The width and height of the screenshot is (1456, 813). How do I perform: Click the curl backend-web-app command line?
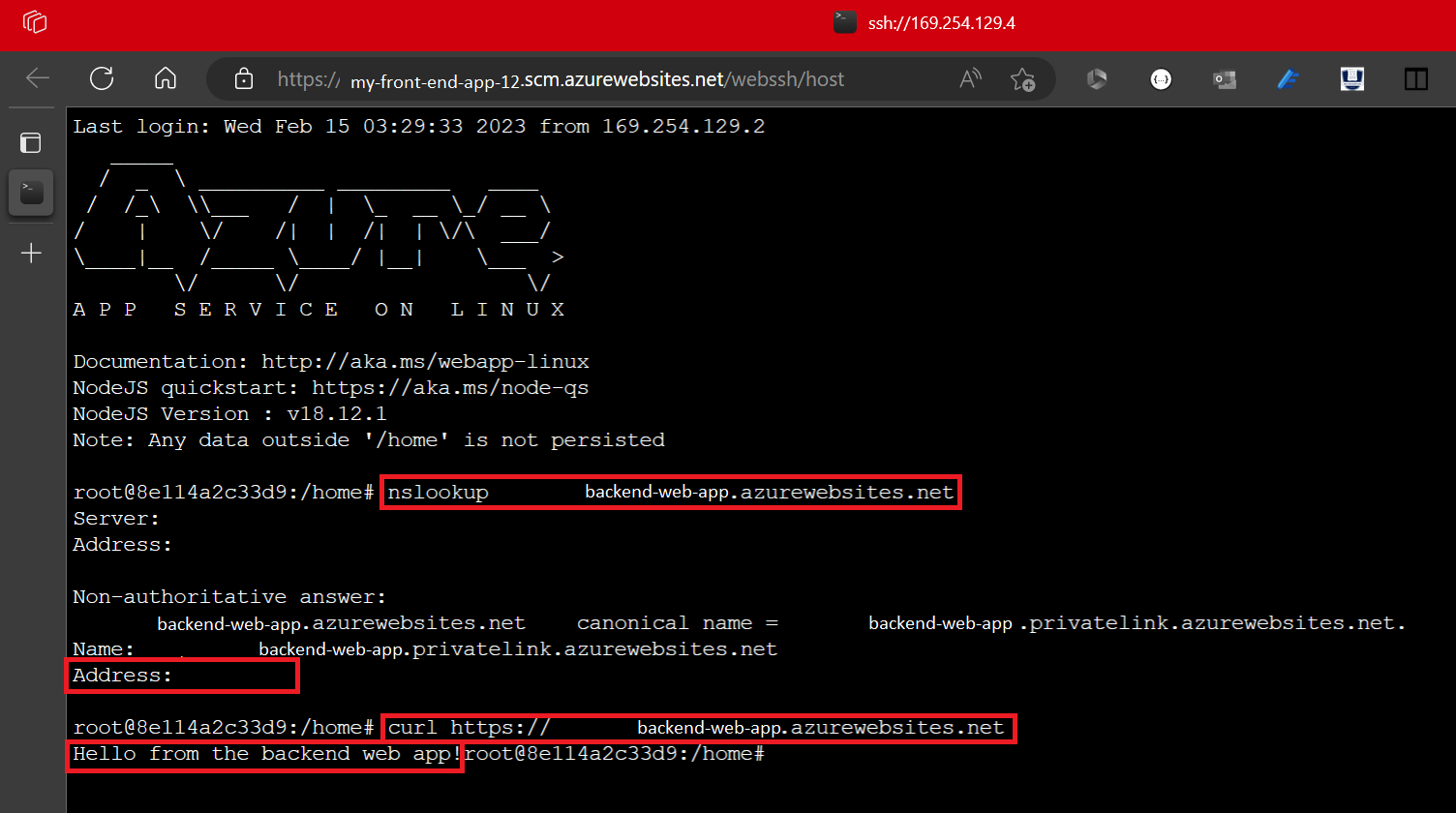pos(697,728)
